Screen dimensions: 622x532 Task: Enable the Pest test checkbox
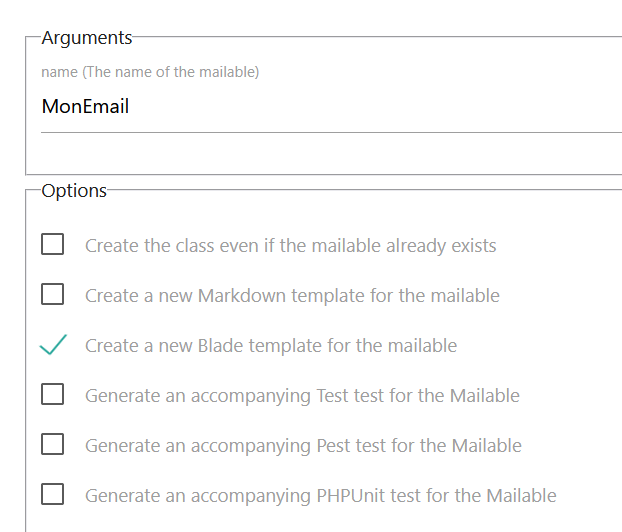tap(53, 445)
